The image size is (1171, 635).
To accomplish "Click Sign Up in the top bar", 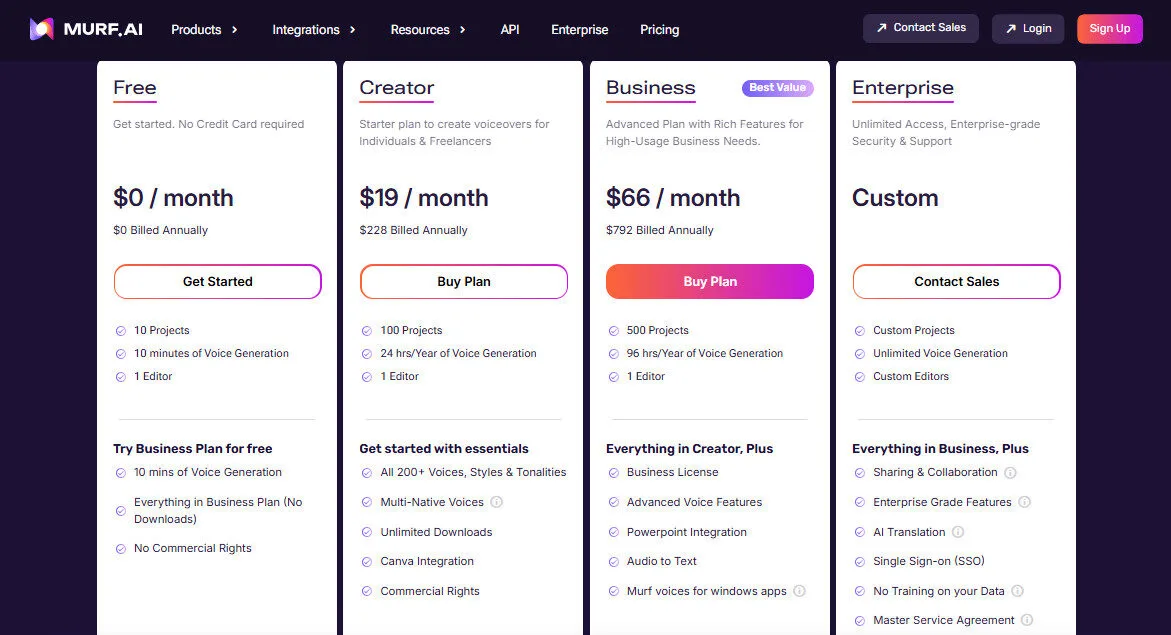I will point(1110,28).
